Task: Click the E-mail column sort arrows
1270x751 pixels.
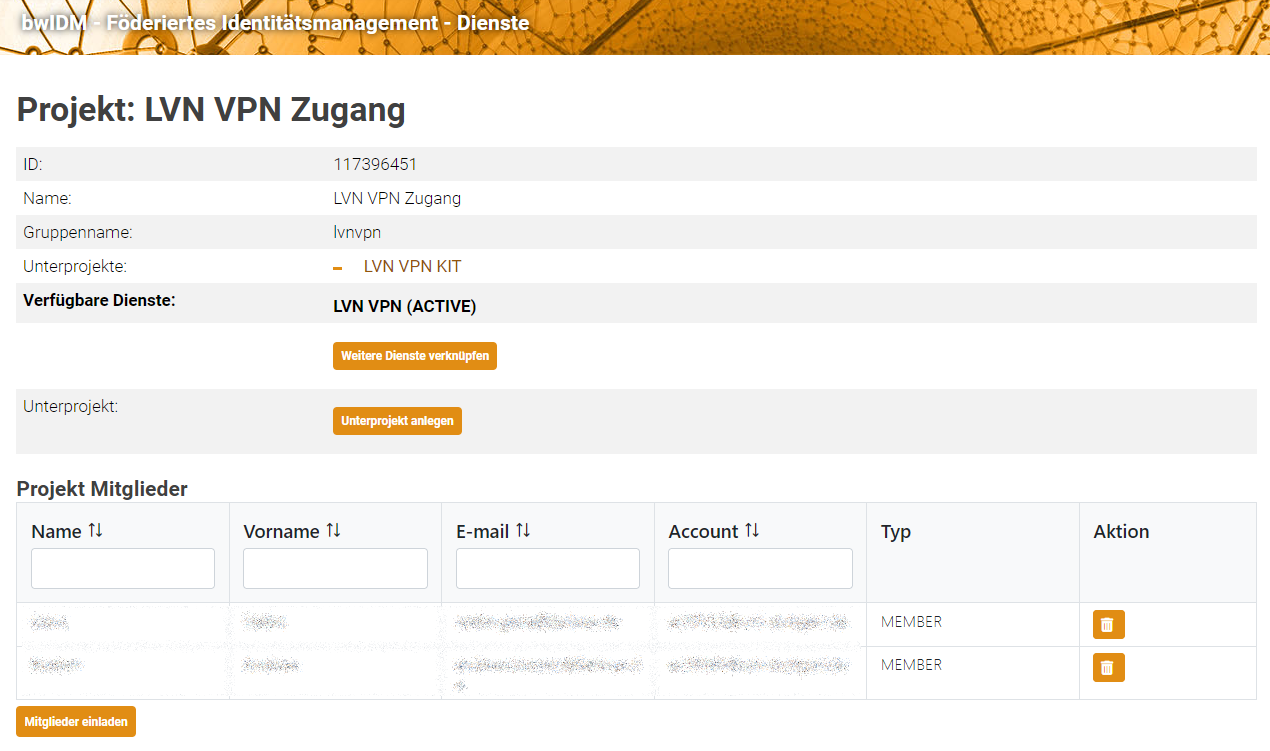Action: pyautogui.click(x=523, y=531)
